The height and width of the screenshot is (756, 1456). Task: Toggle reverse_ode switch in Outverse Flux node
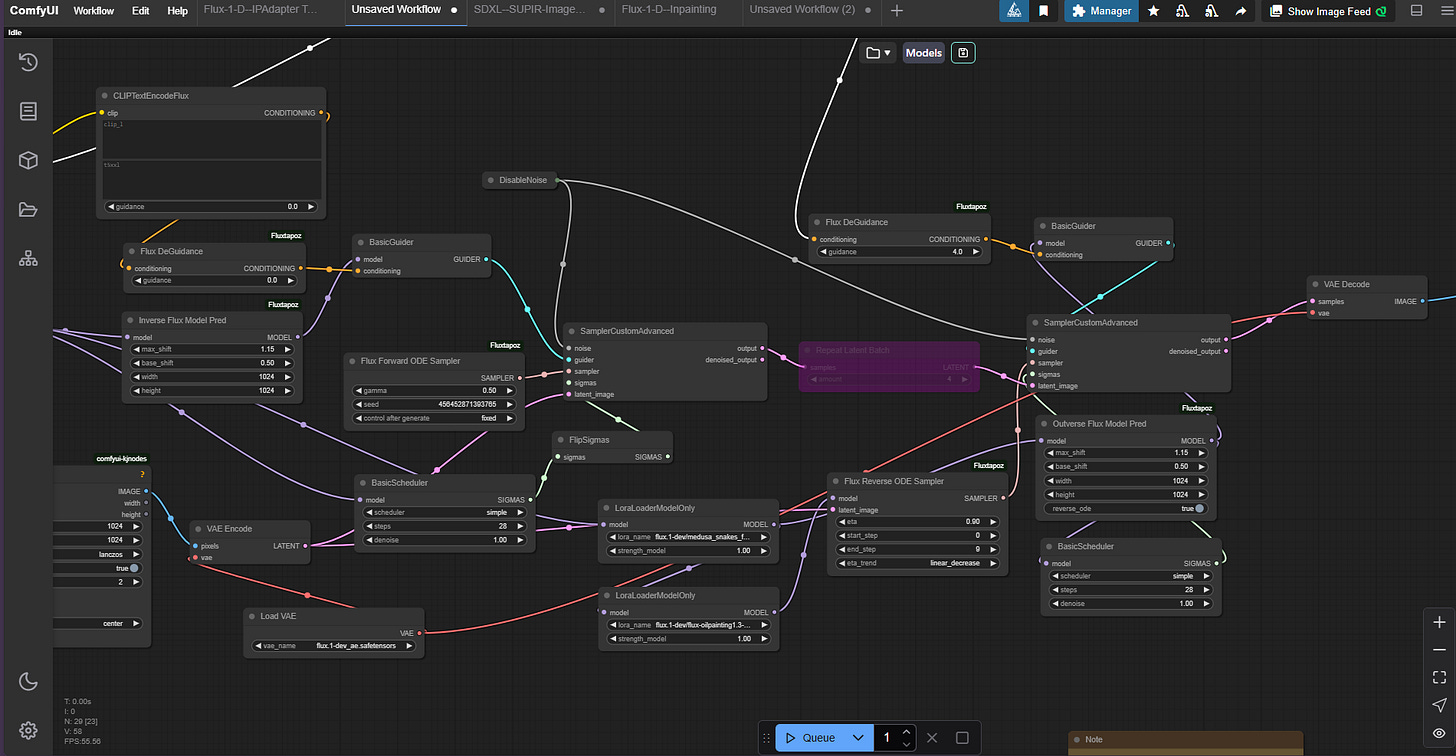click(x=1199, y=508)
